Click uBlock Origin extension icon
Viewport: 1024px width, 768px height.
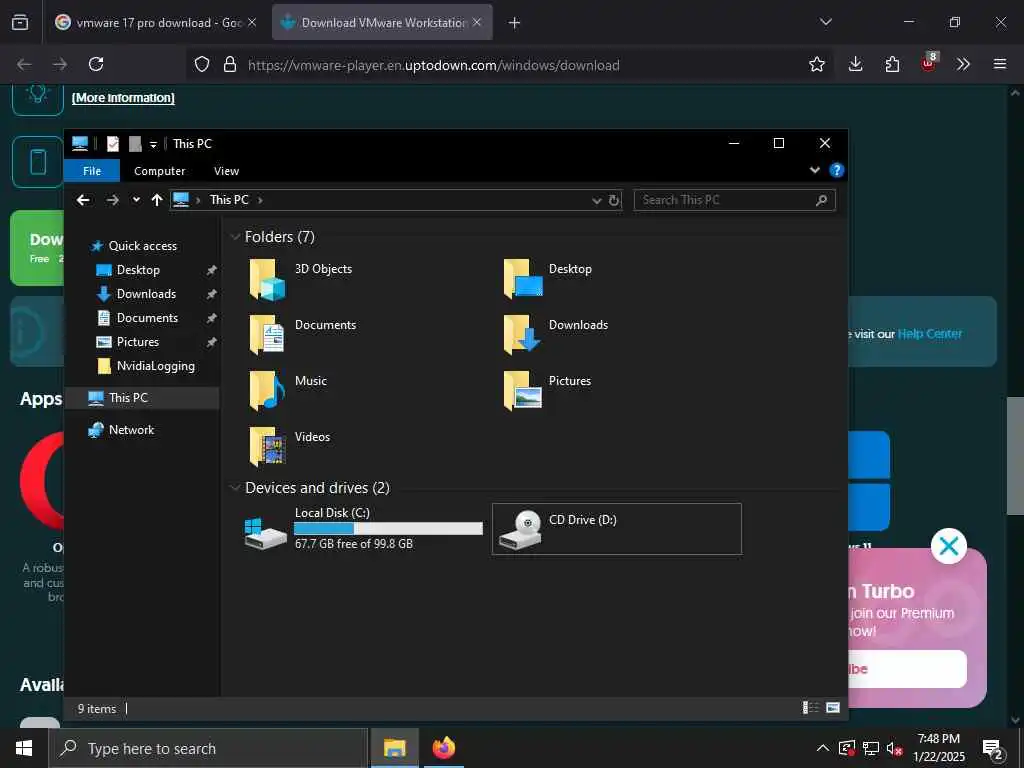point(929,63)
